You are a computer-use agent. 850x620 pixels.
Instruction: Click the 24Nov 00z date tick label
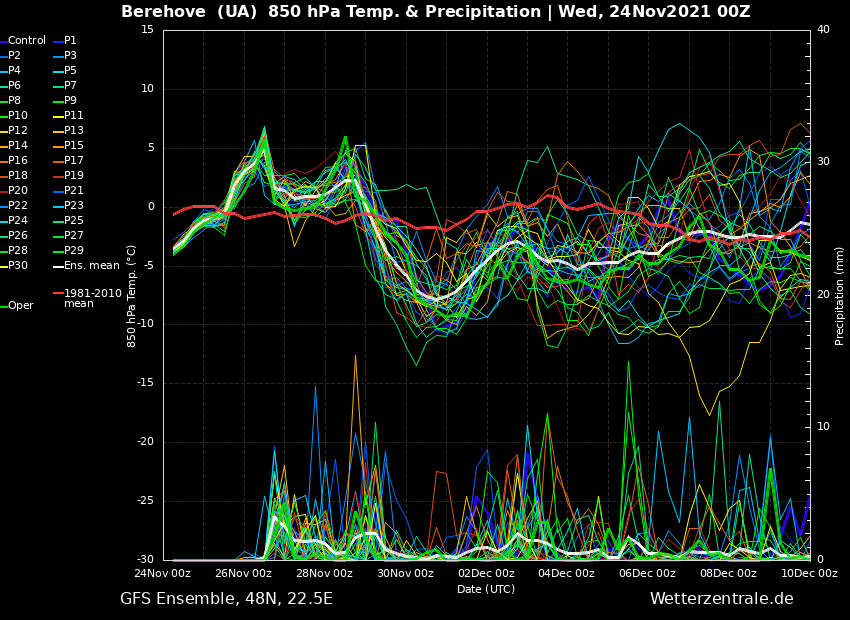coord(163,574)
